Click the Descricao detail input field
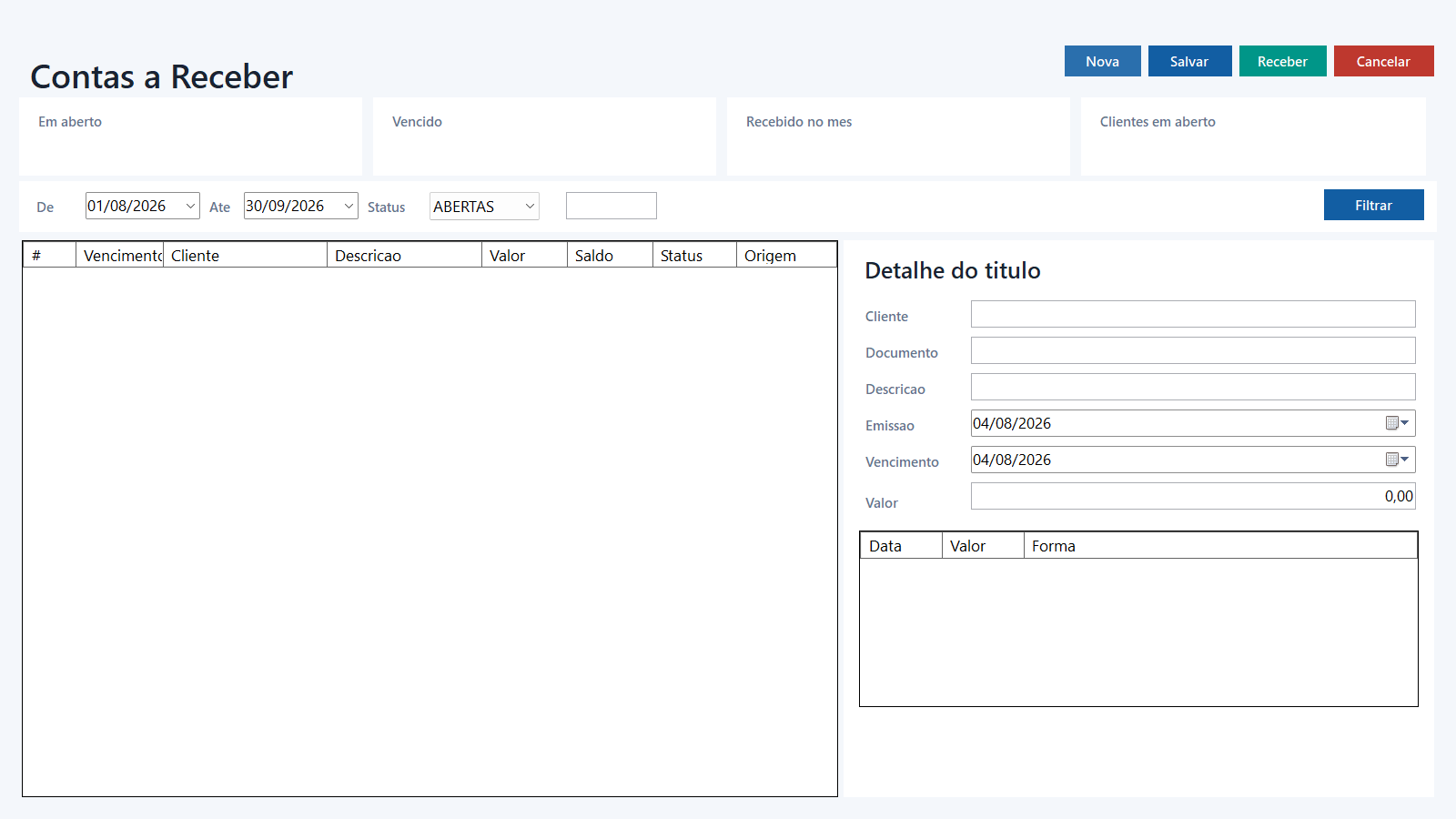The image size is (1456, 819). point(1193,387)
